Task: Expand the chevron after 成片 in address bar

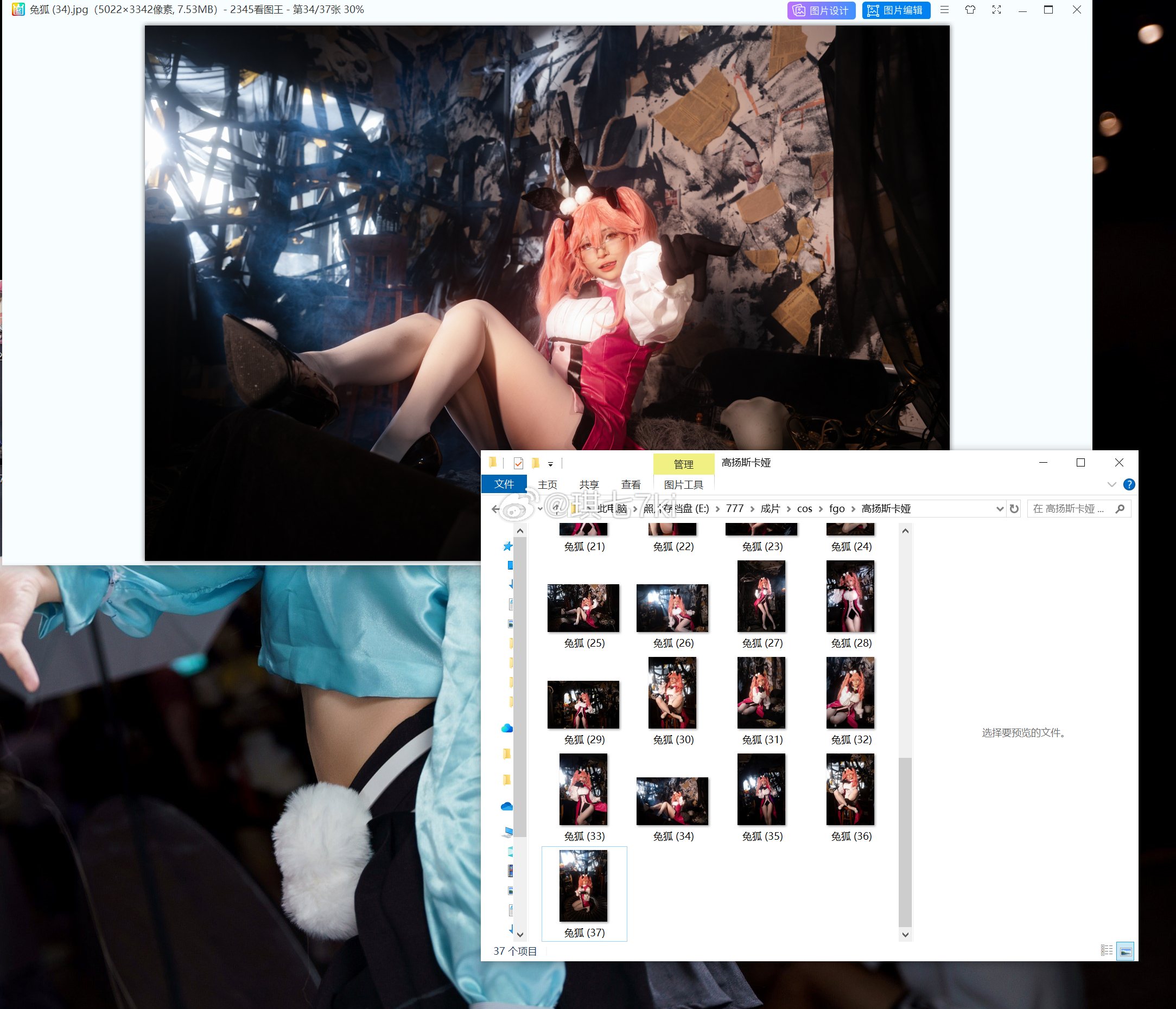Action: pos(789,509)
